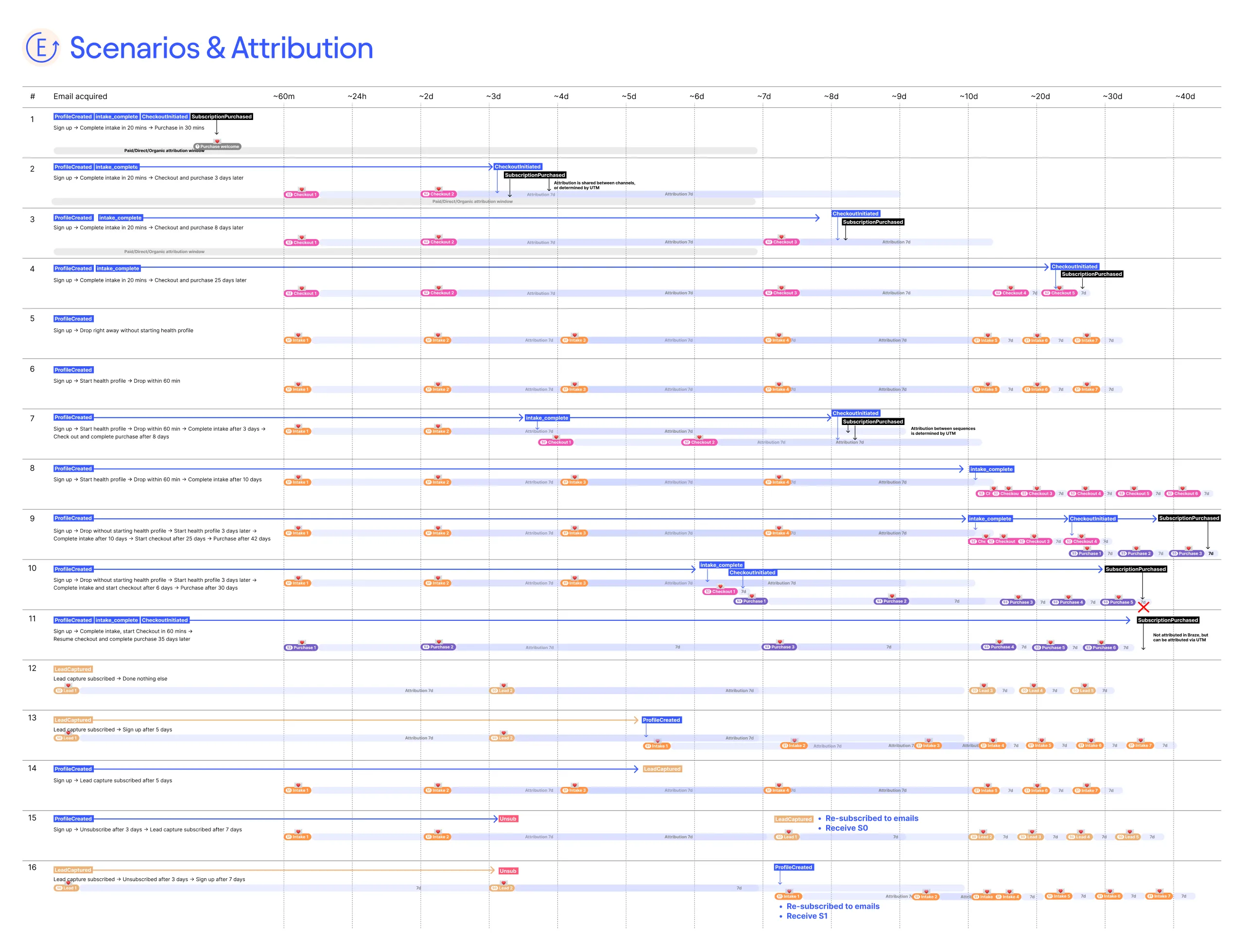Click the ~60m timeline column header
This screenshot has height=952, width=1244.
click(x=283, y=96)
